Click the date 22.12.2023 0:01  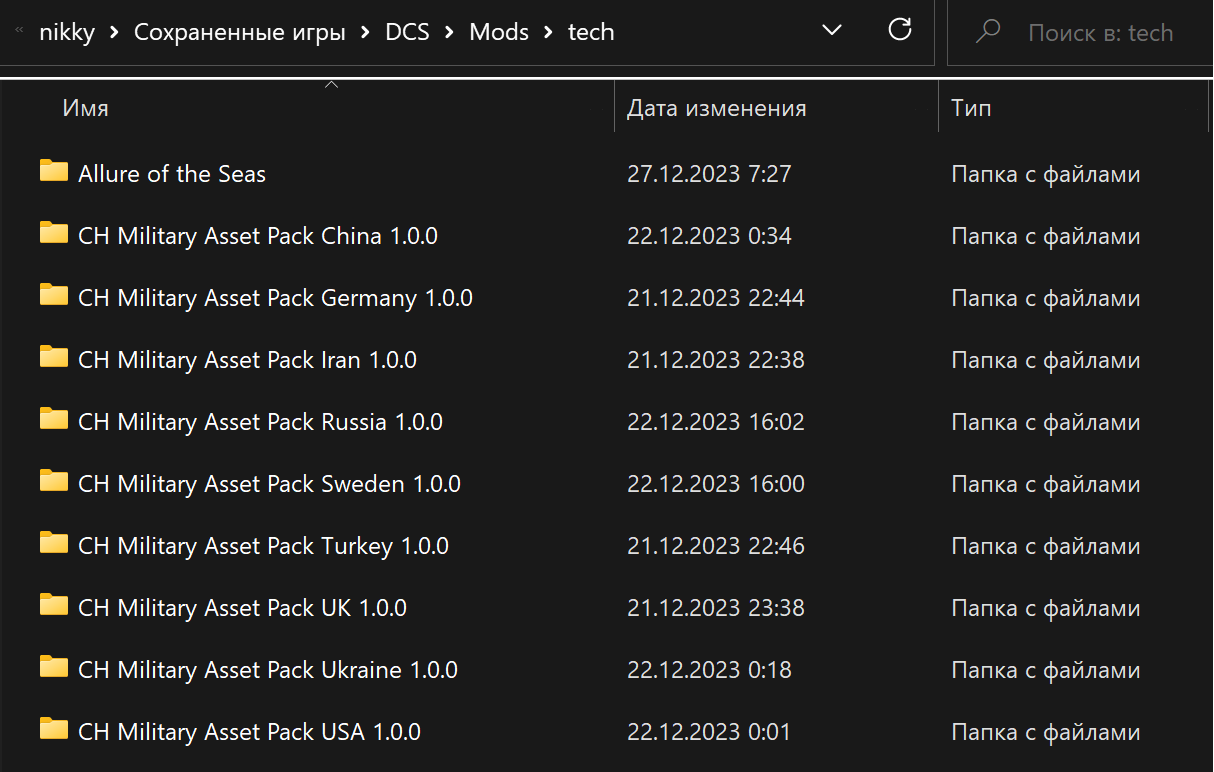(709, 732)
